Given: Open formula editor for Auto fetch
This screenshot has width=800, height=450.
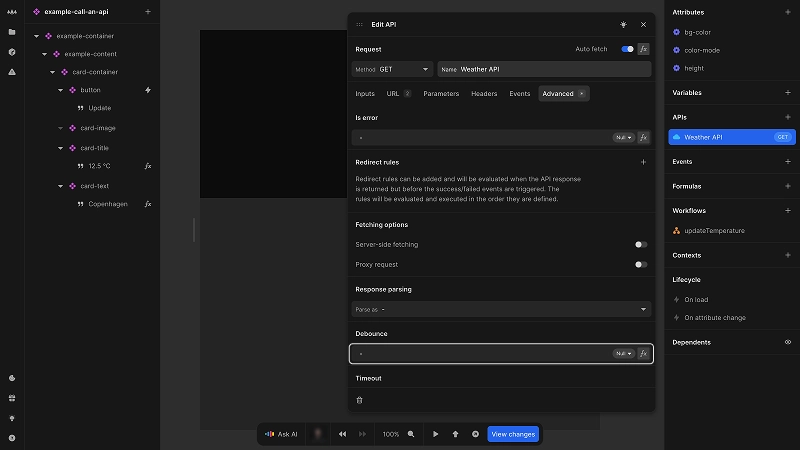Looking at the screenshot, I should (x=643, y=49).
